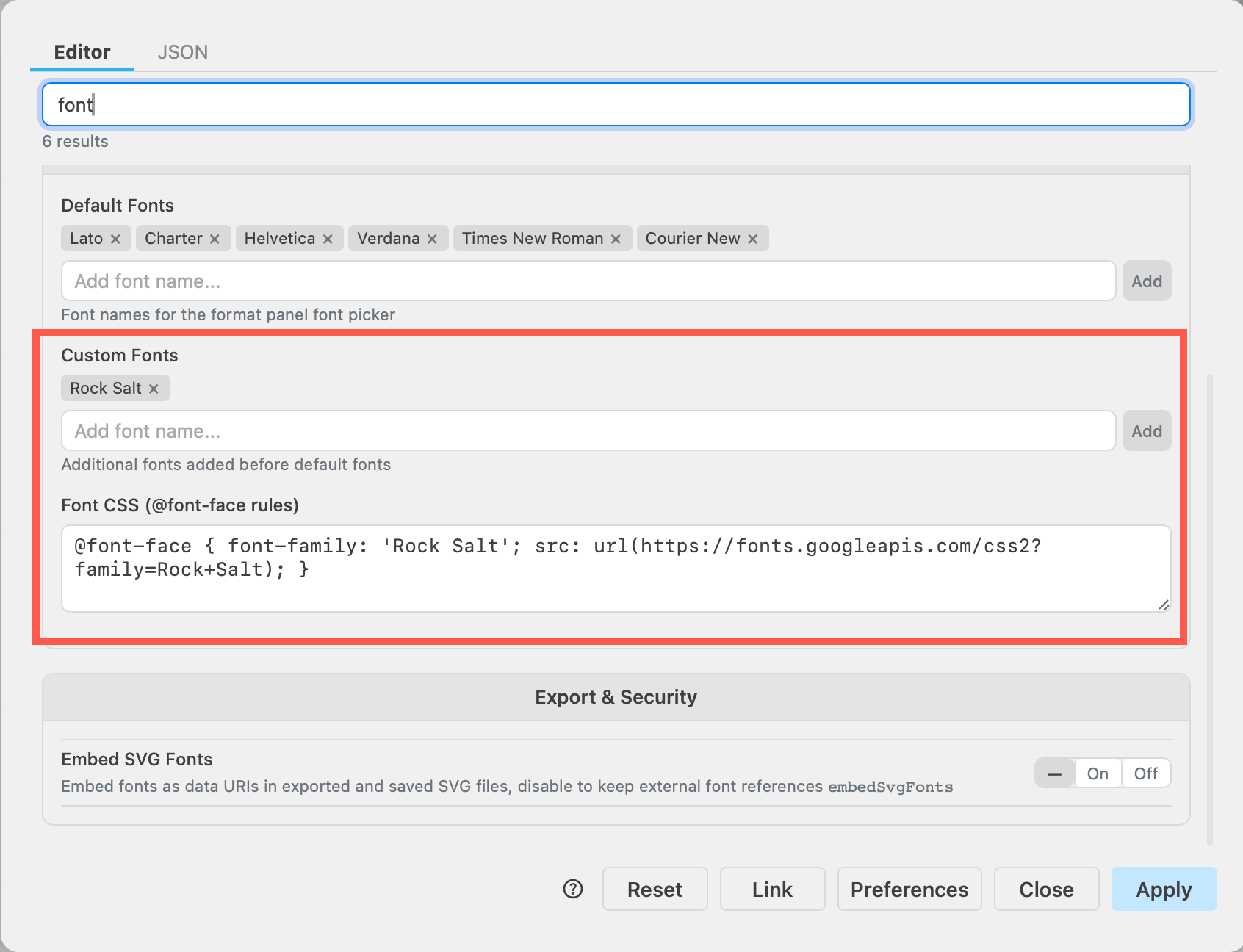Remove the Lato font tag
Image resolution: width=1243 pixels, height=952 pixels.
(x=115, y=239)
